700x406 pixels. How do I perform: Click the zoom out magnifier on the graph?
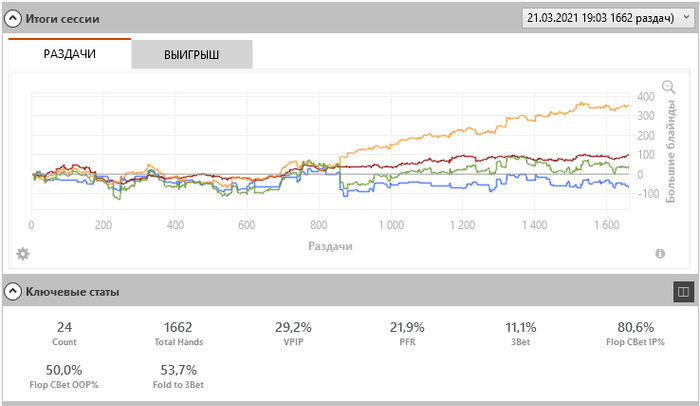[669, 87]
